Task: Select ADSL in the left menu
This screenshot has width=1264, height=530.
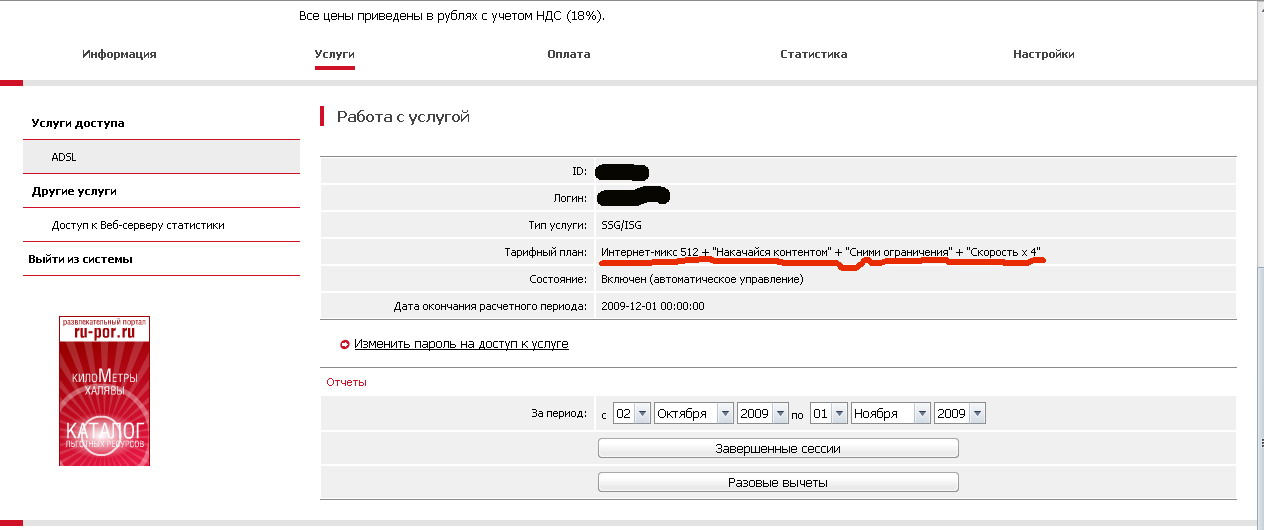Action: point(64,157)
